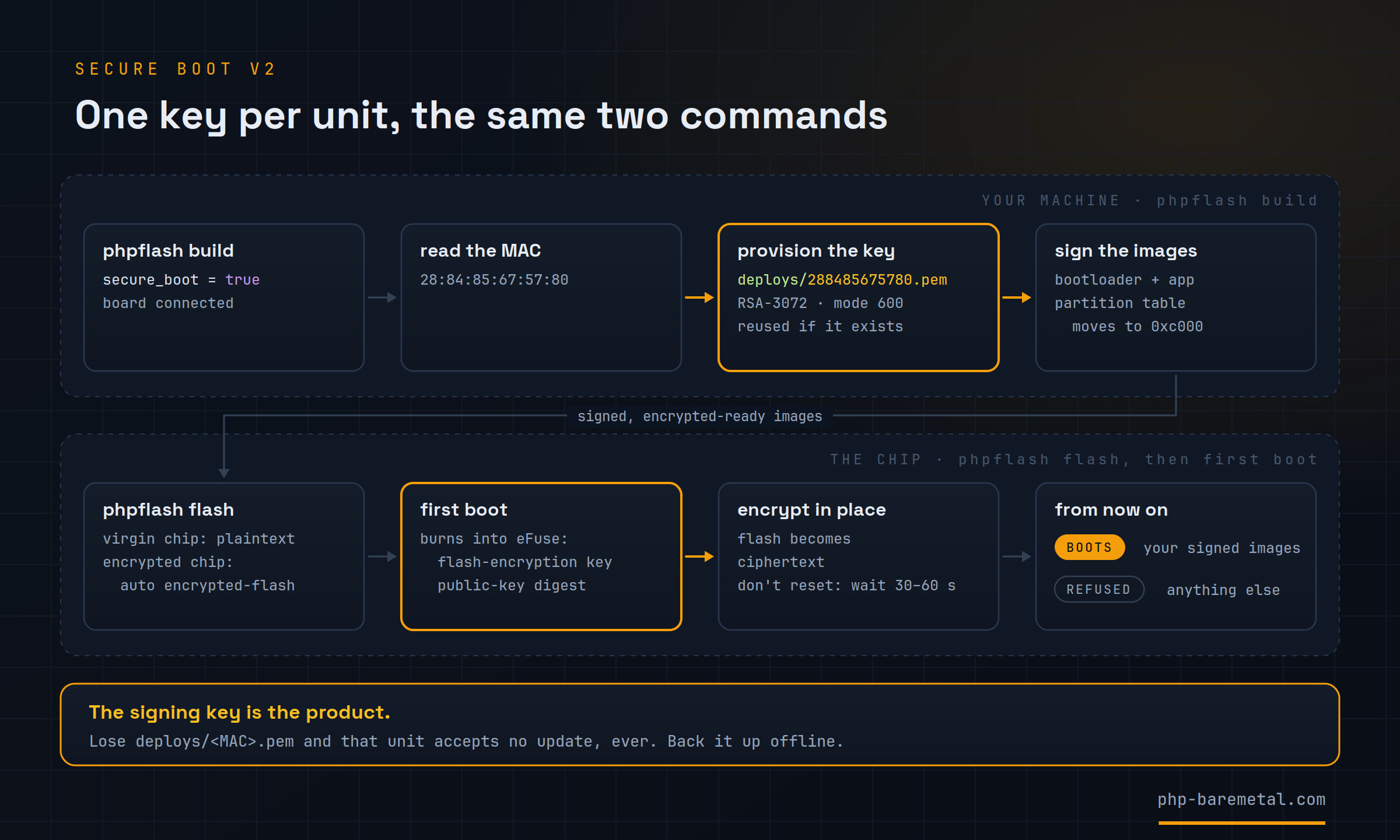Click the 'burns into eFuse:' line
Viewport: 1400px width, 840px height.
pos(494,539)
